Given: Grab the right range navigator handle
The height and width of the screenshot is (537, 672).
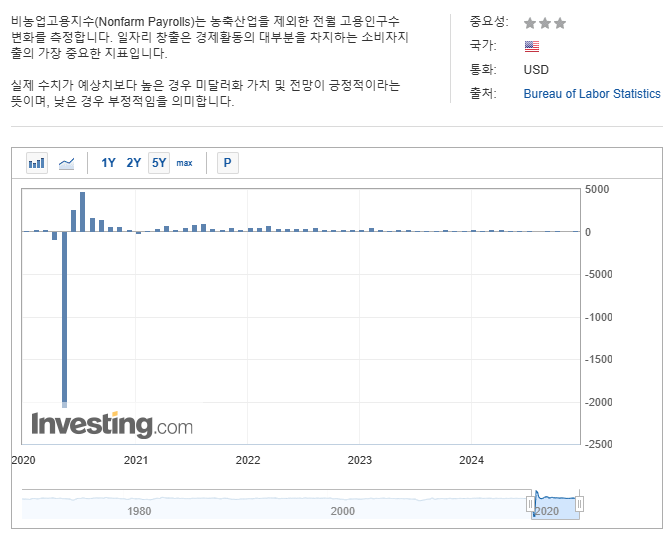Looking at the screenshot, I should pyautogui.click(x=579, y=504).
